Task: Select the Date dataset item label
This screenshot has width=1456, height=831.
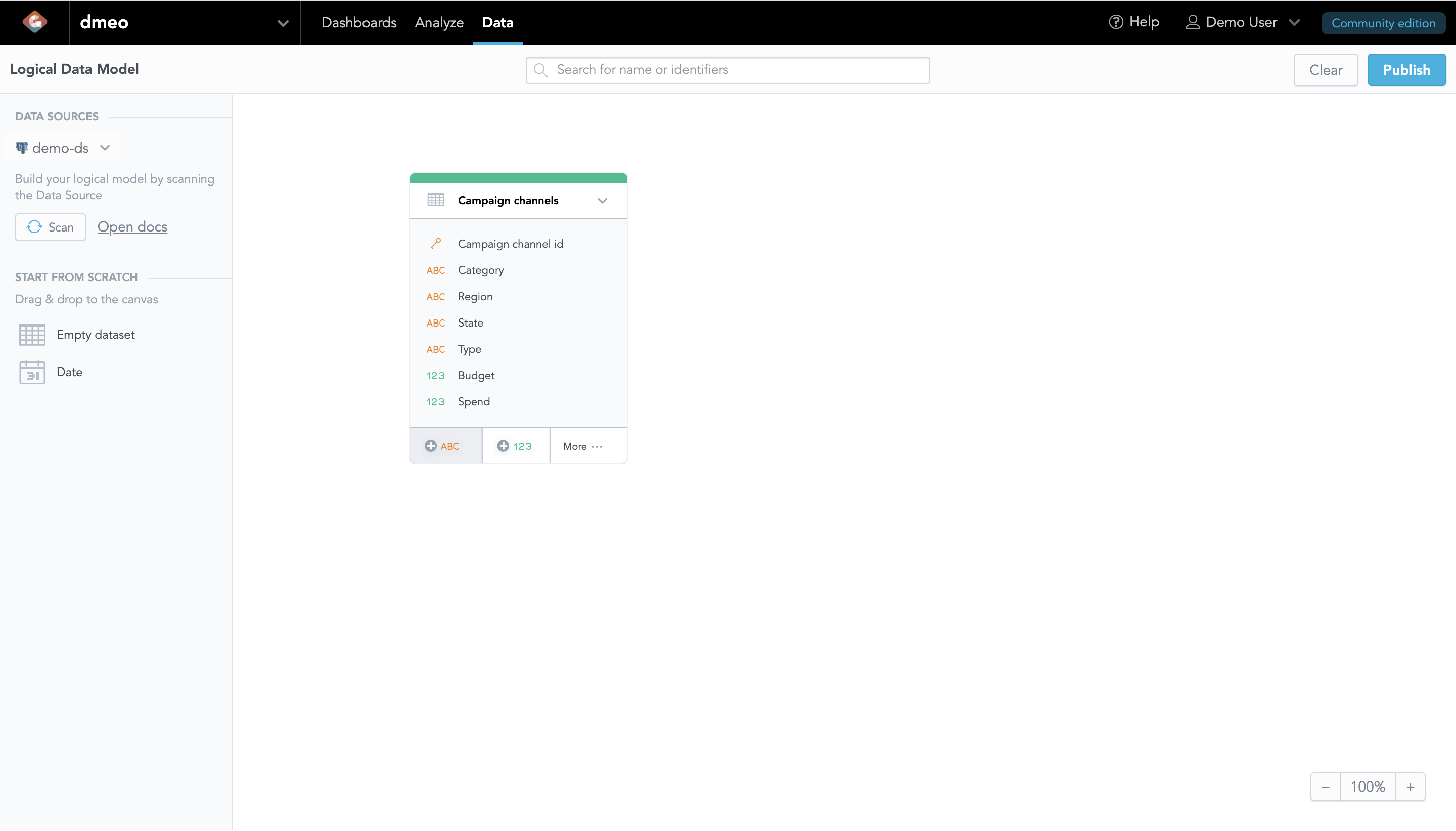Action: (x=69, y=372)
